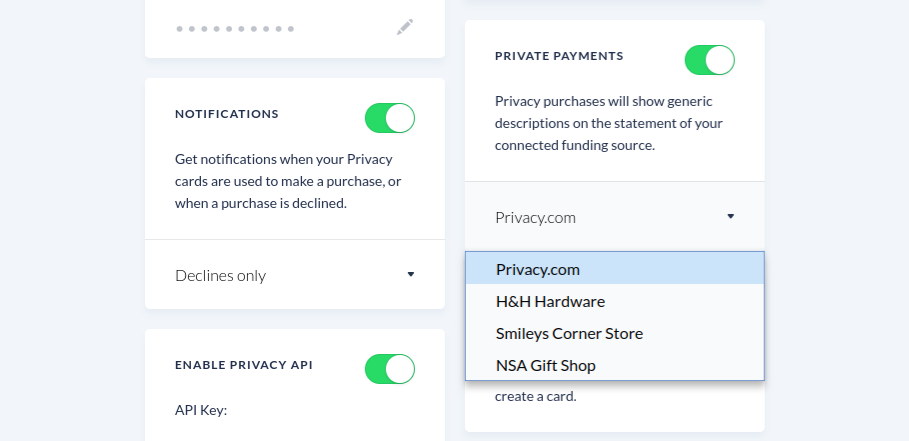Screen dimensions: 909x441
Task: Select the highlighted Privacy.com option in list
Action: (615, 269)
